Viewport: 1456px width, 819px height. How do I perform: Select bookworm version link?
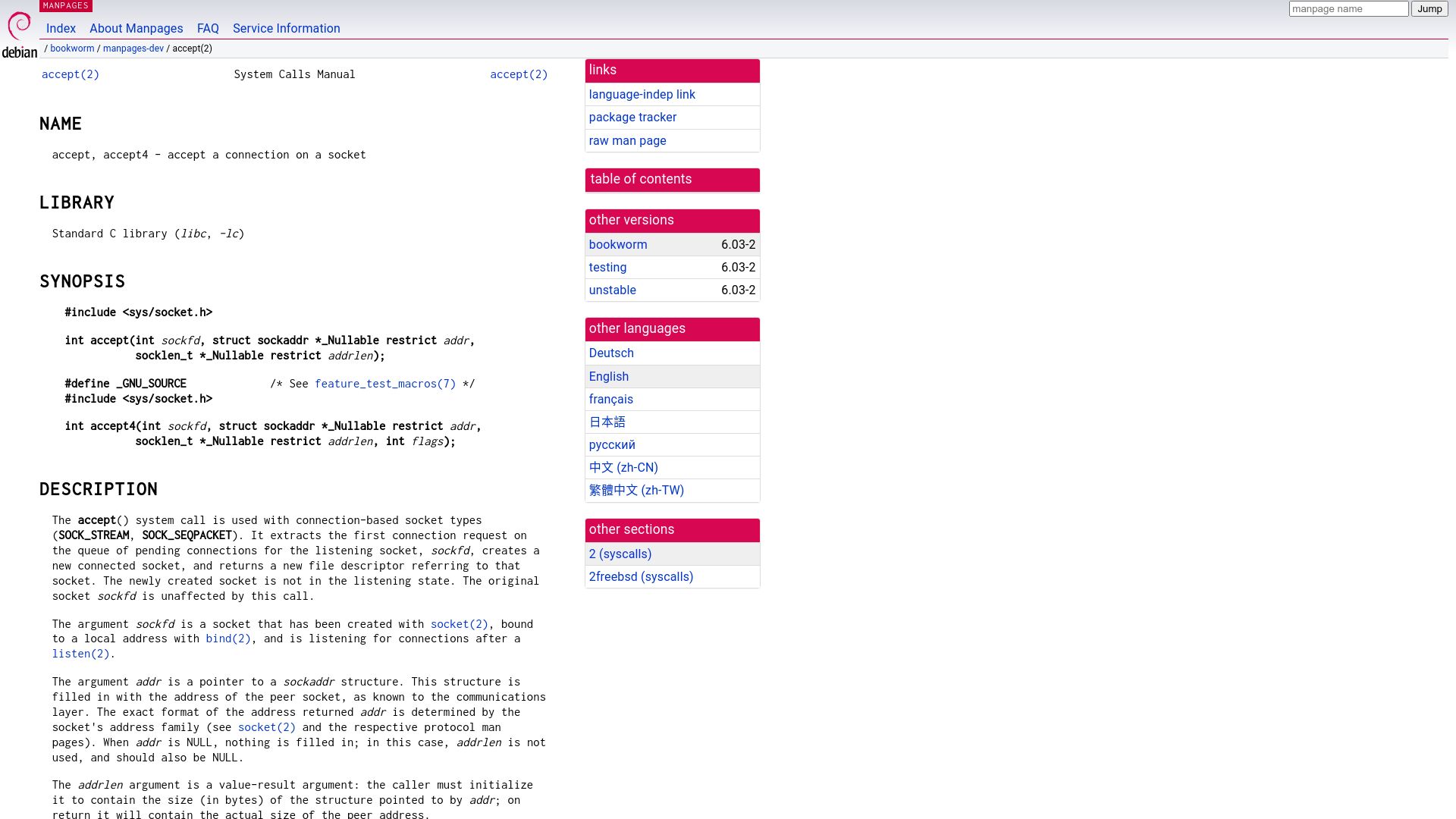click(618, 245)
